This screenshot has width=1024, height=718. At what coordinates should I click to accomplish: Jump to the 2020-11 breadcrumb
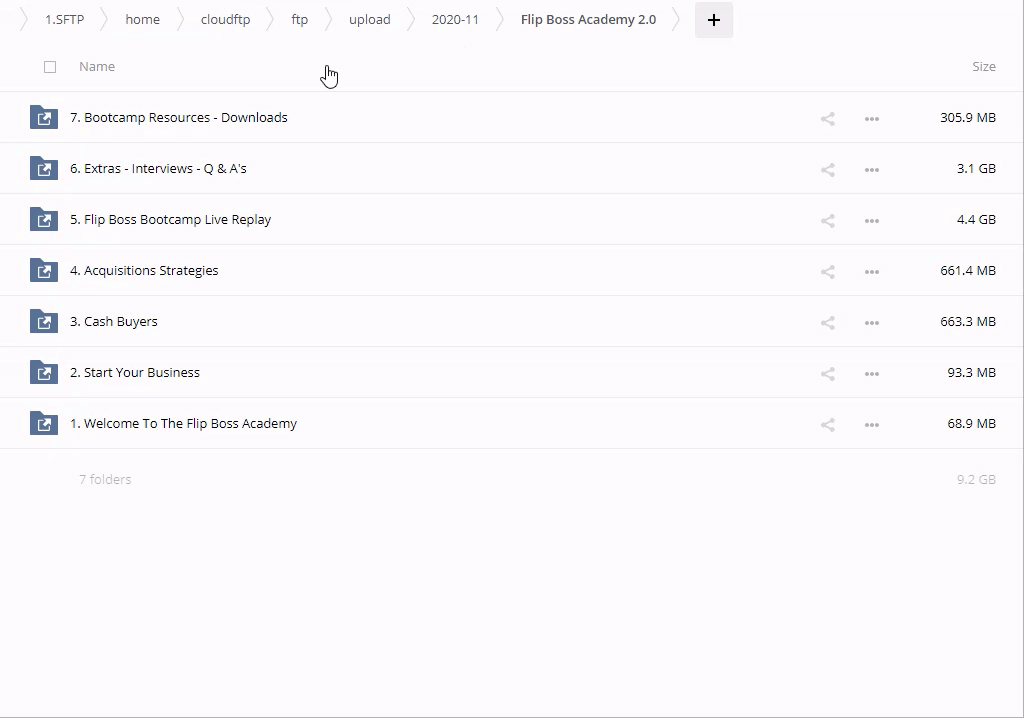[455, 20]
